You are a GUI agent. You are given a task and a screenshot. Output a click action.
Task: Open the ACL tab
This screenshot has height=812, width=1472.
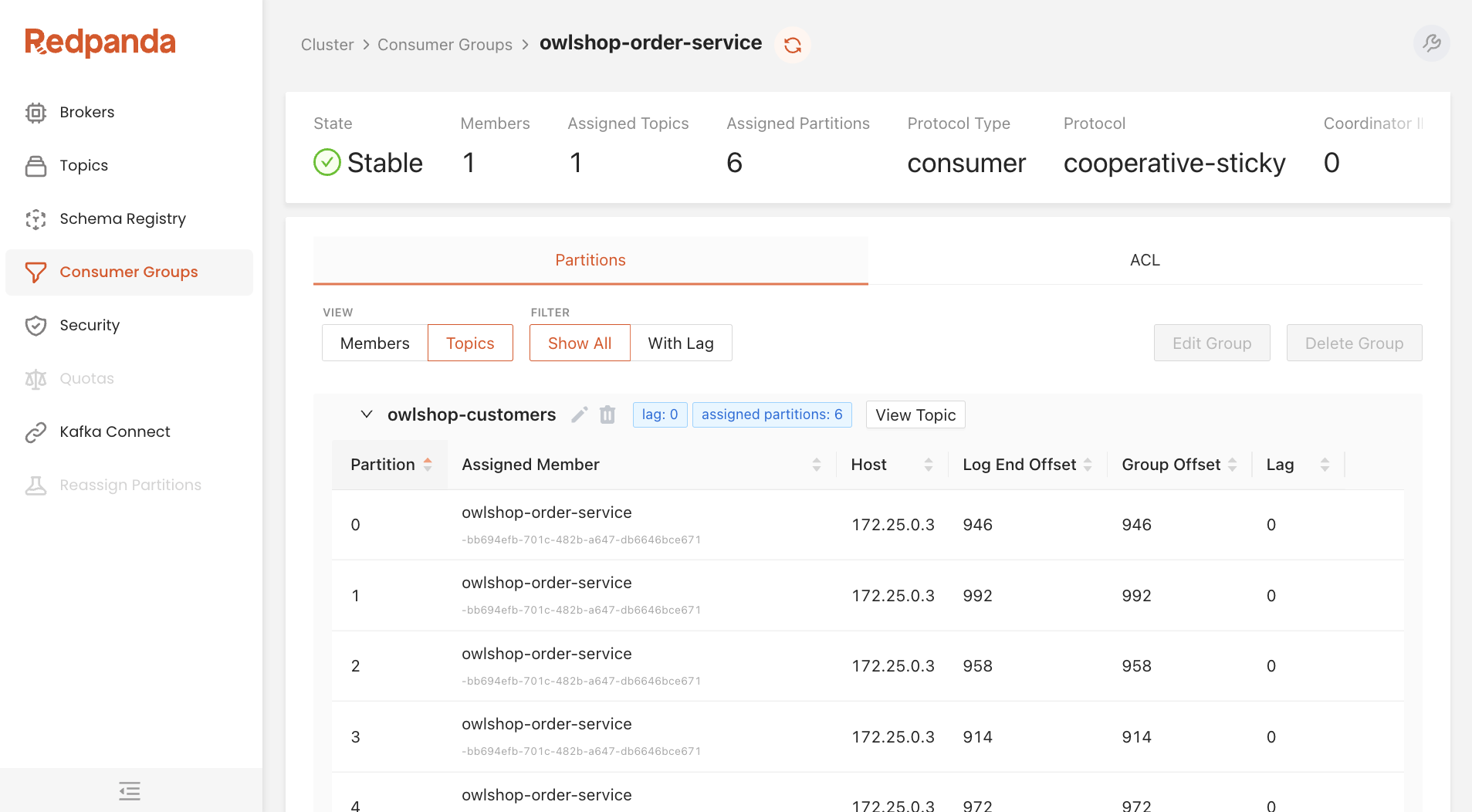(x=1145, y=260)
